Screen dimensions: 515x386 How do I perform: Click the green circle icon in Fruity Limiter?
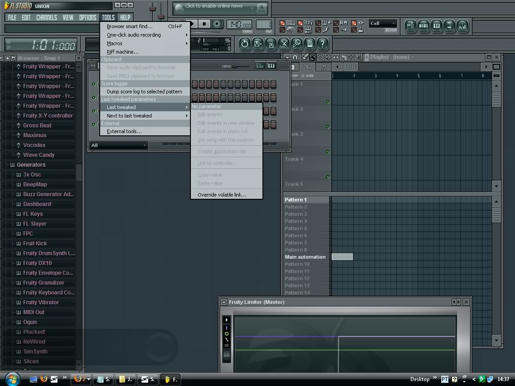pyautogui.click(x=227, y=334)
